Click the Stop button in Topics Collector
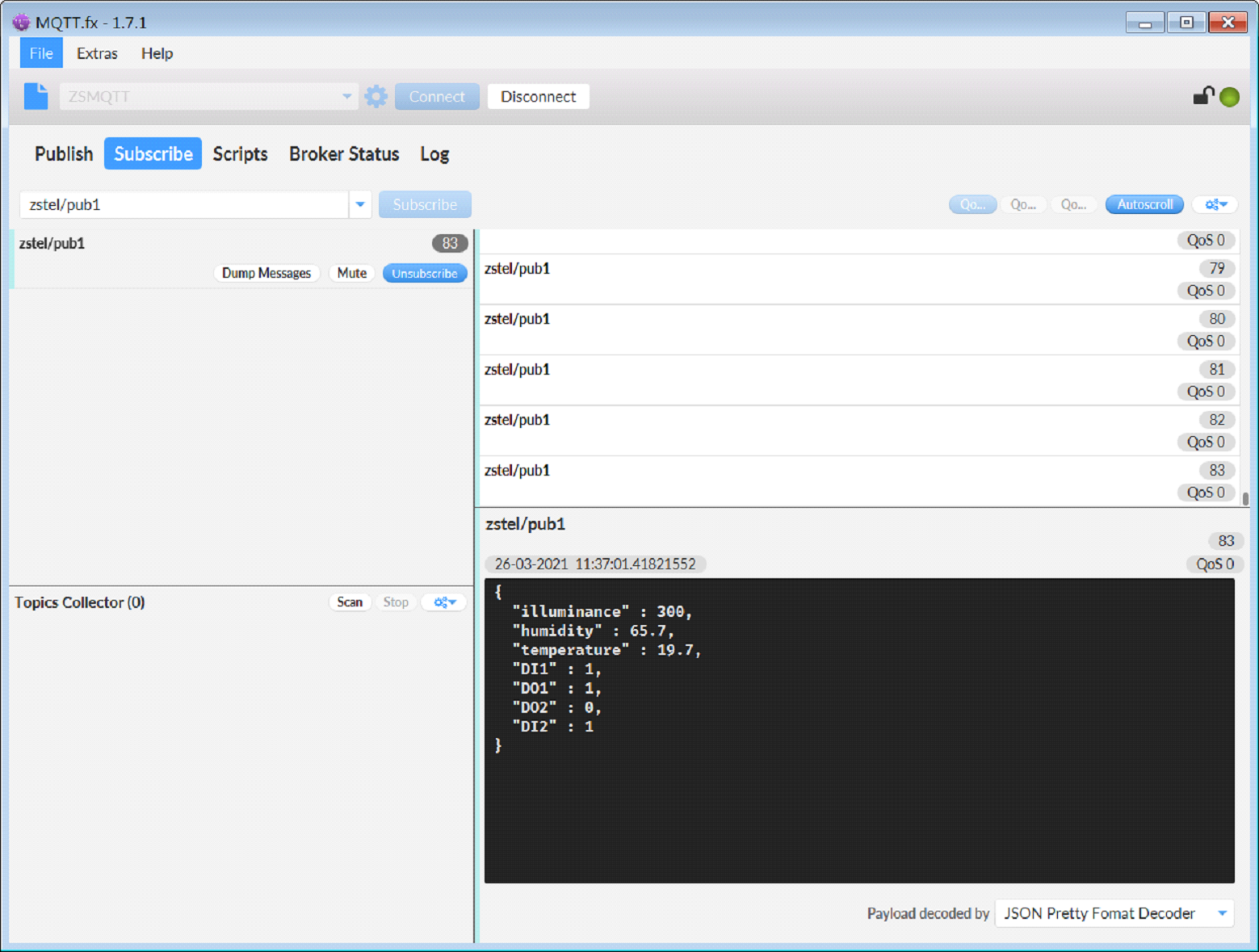 [396, 602]
